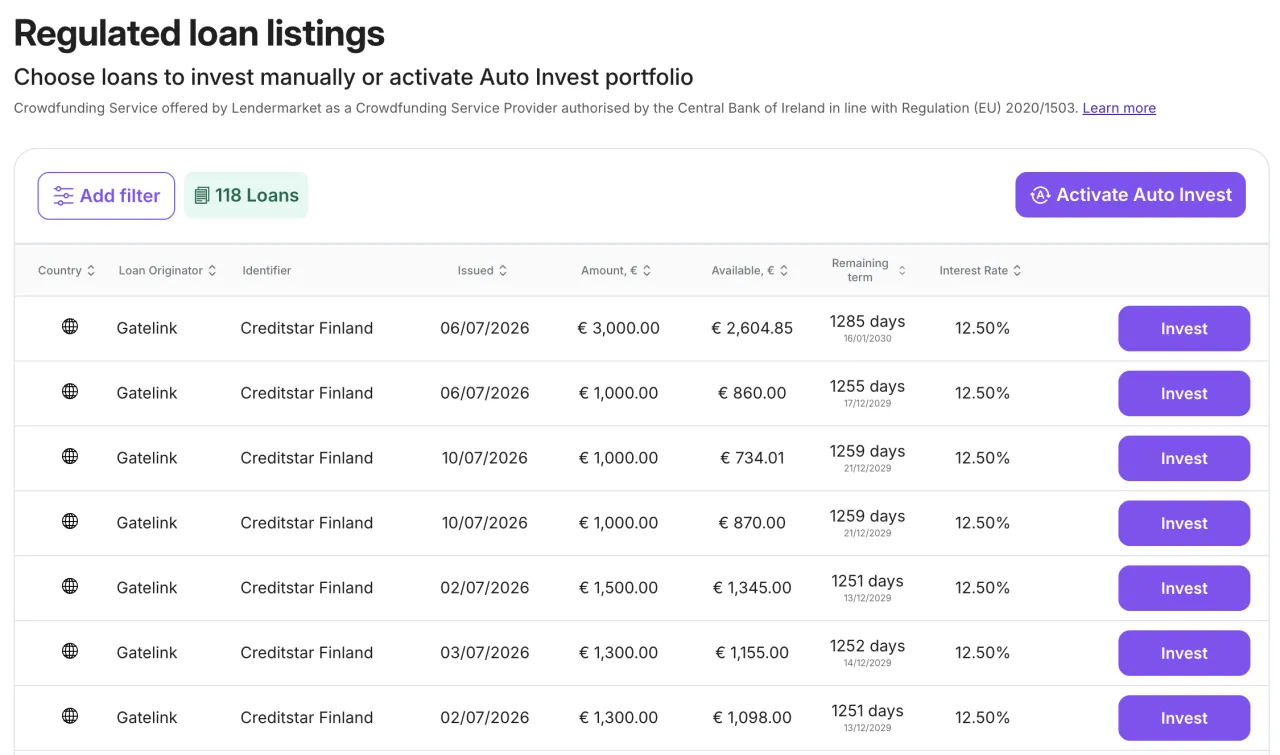Click the 1285 days remaining term

pyautogui.click(x=867, y=322)
